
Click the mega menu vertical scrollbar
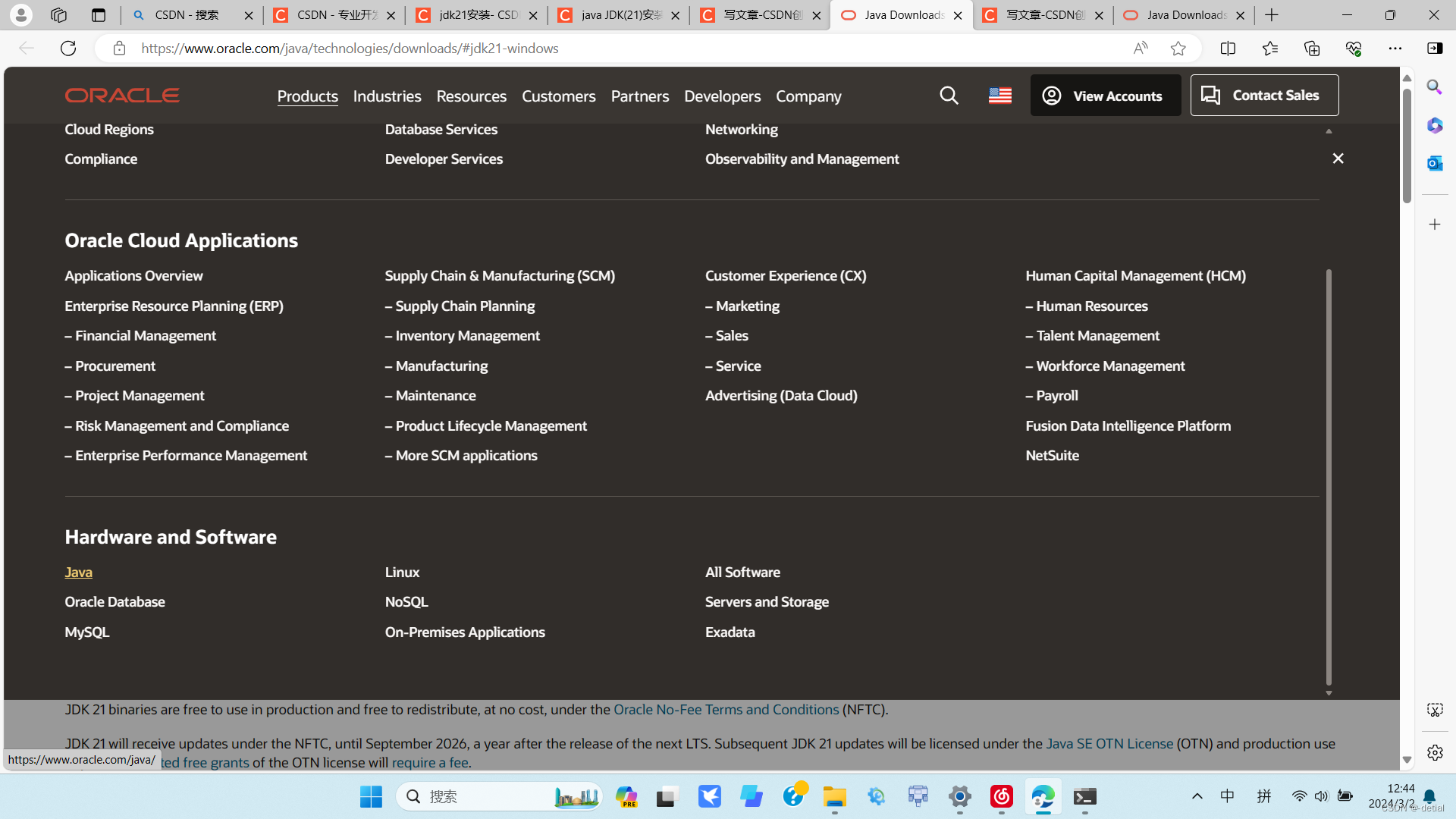point(1328,478)
